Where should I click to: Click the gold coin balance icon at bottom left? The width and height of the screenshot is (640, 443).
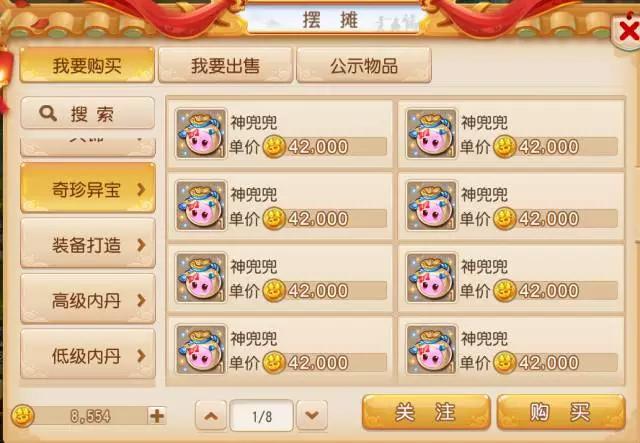point(22,416)
